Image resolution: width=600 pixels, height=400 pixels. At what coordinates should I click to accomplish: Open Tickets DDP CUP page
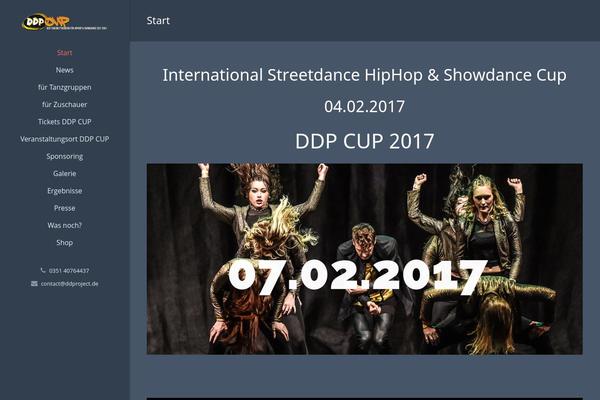point(64,122)
